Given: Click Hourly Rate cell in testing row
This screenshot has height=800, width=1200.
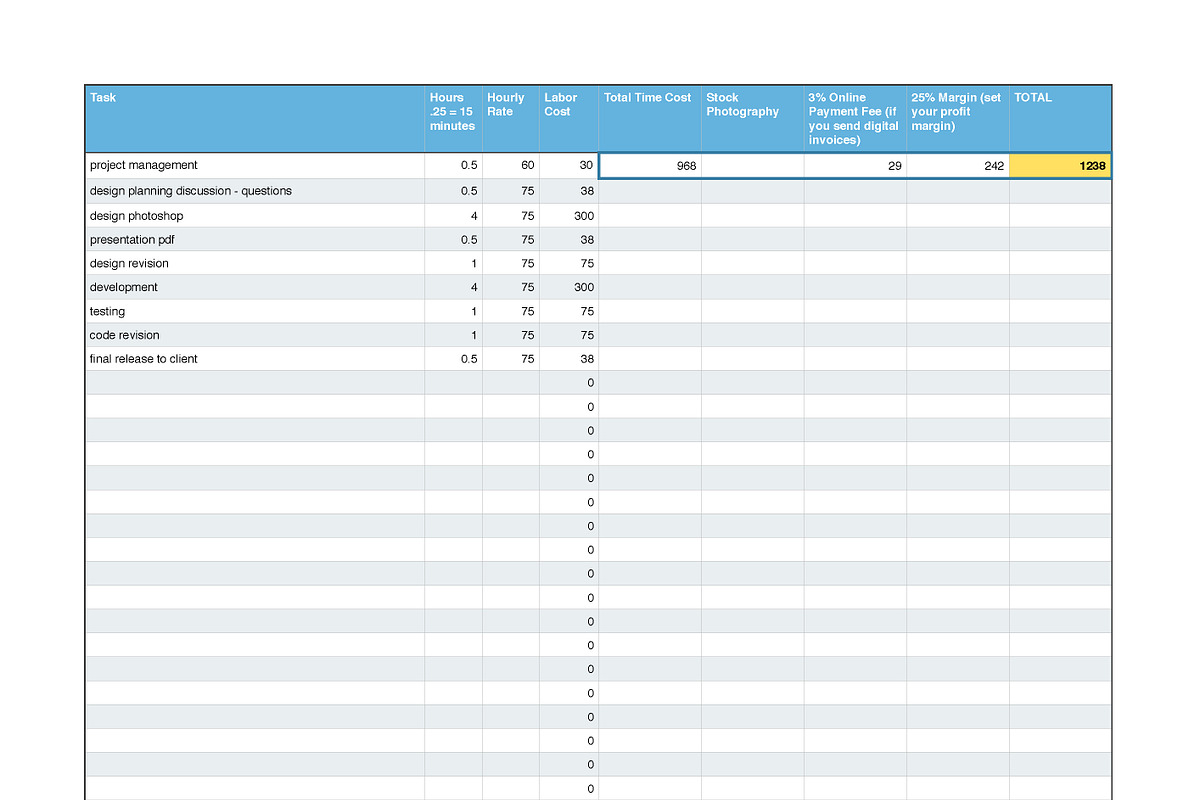Looking at the screenshot, I should pos(511,312).
